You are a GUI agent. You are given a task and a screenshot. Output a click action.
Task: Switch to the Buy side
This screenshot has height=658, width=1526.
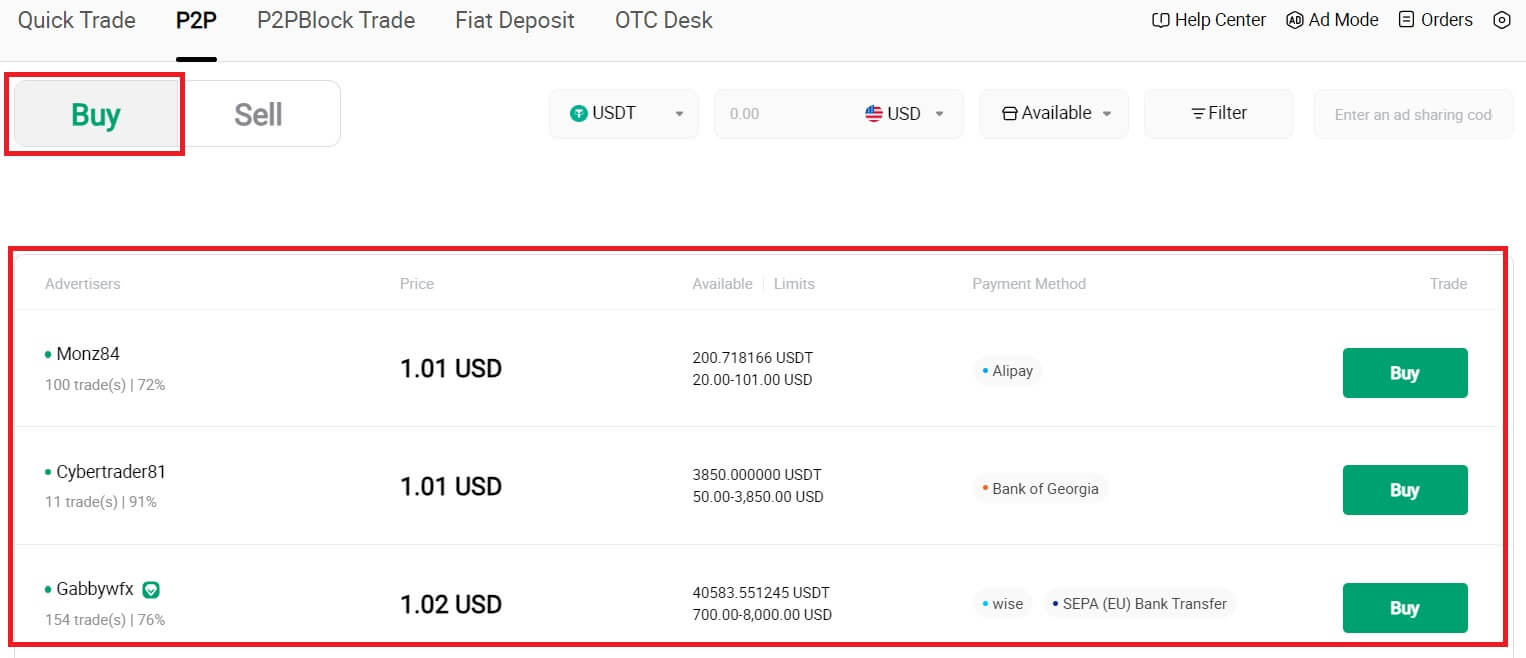94,114
